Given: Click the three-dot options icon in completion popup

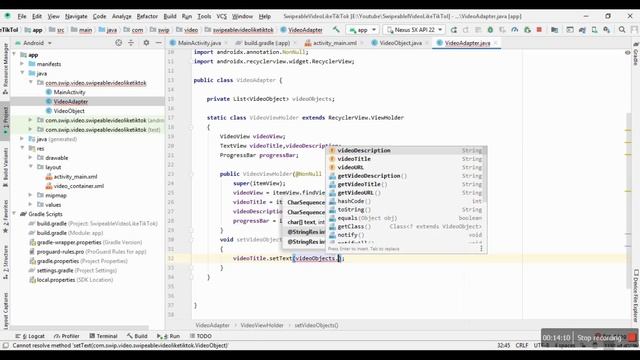Looking at the screenshot, I should click(x=481, y=248).
